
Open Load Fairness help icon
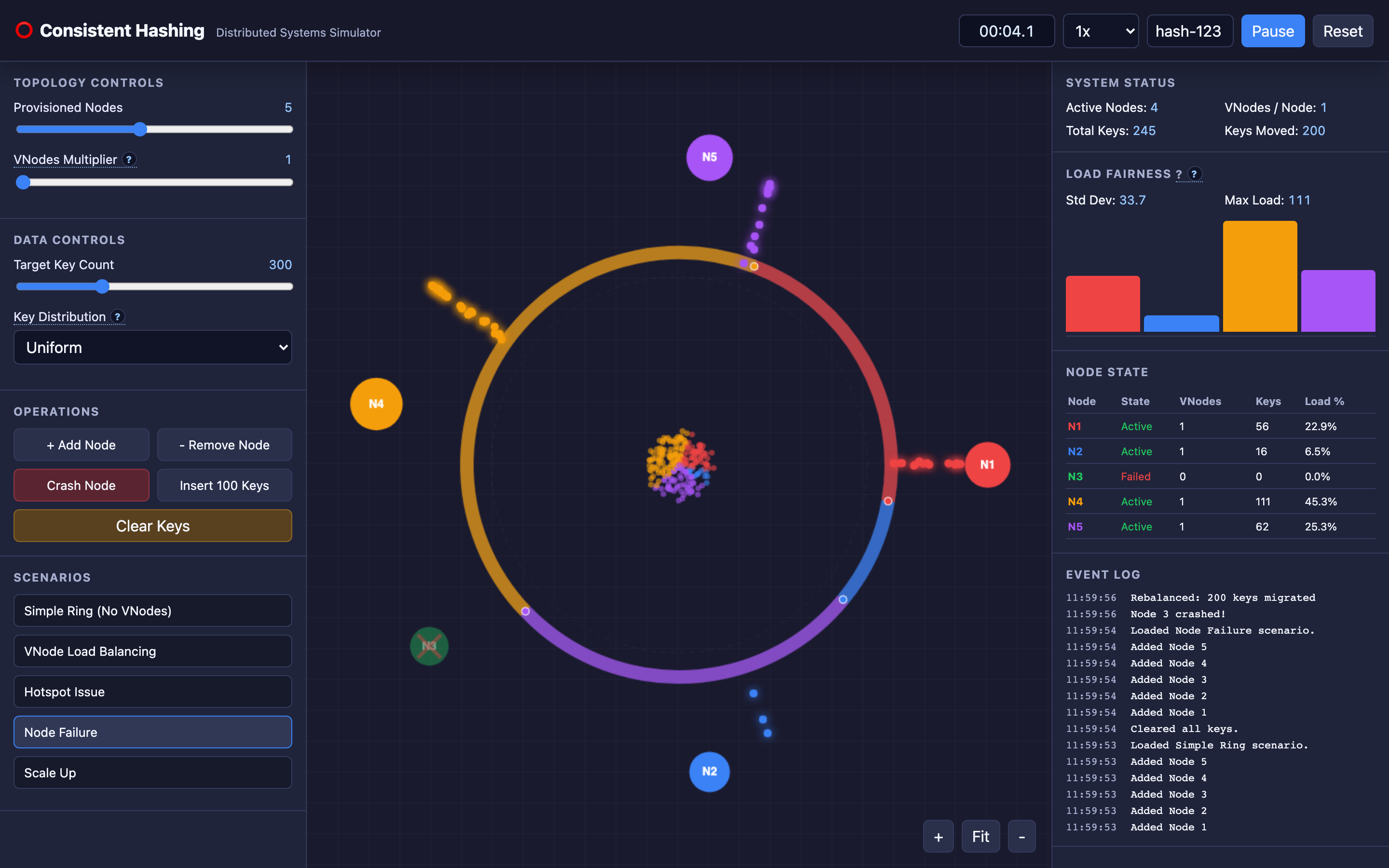click(1195, 174)
